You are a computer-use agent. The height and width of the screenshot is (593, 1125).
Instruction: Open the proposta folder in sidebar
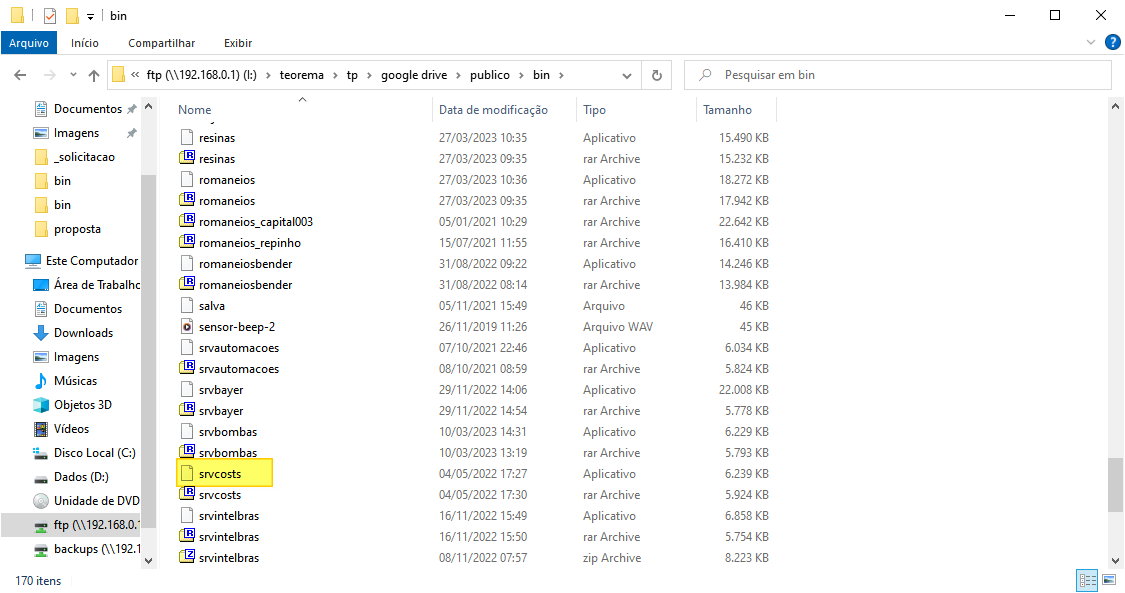coord(77,229)
